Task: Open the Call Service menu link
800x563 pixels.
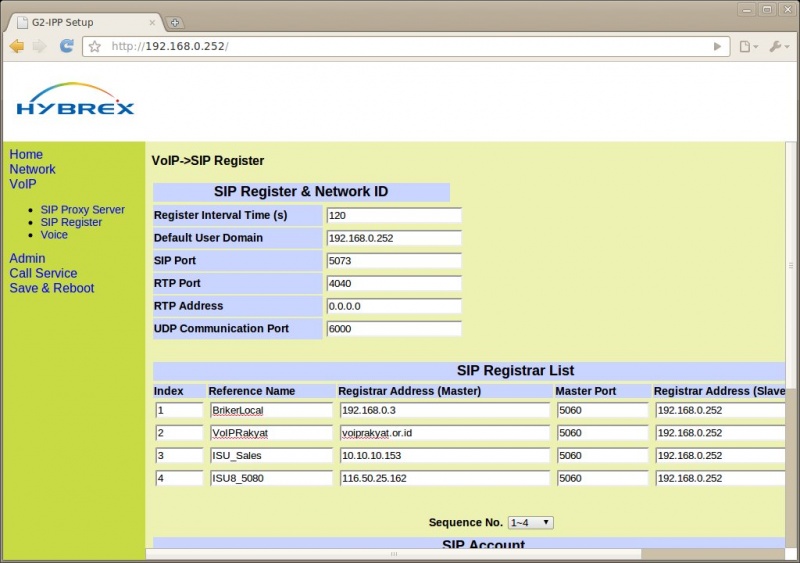Action: [x=43, y=273]
